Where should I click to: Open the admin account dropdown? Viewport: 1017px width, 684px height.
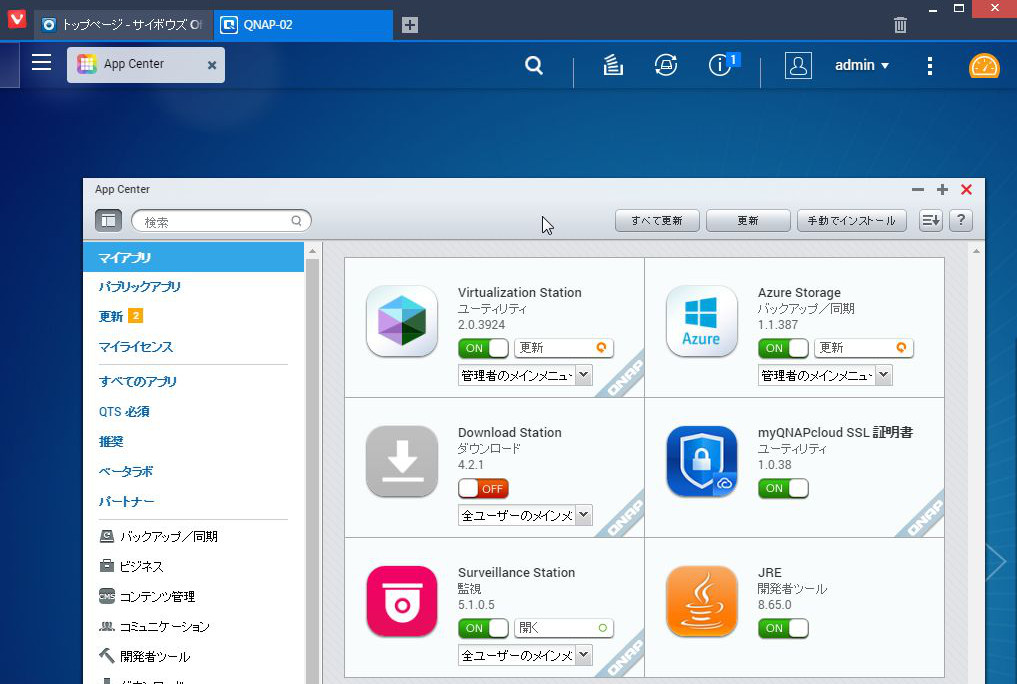tap(862, 65)
